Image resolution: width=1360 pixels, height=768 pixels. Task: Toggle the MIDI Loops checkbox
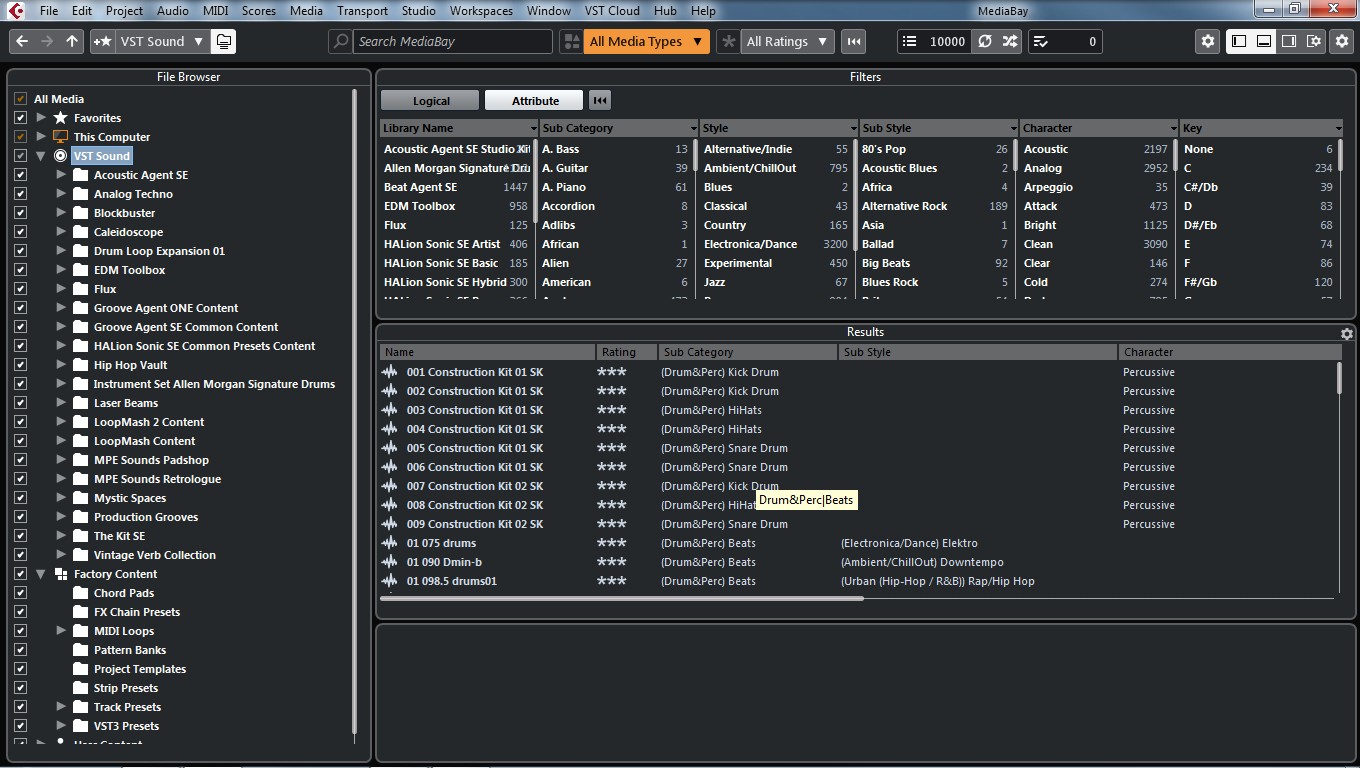pos(20,631)
